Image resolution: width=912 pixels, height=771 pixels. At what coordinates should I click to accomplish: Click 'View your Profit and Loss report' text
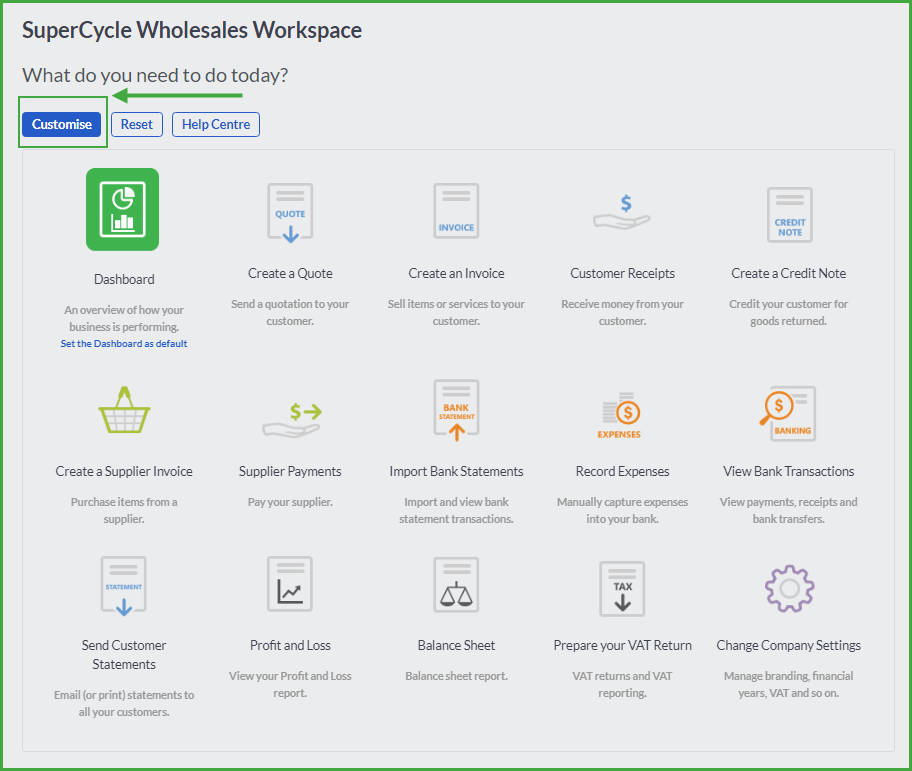point(290,684)
